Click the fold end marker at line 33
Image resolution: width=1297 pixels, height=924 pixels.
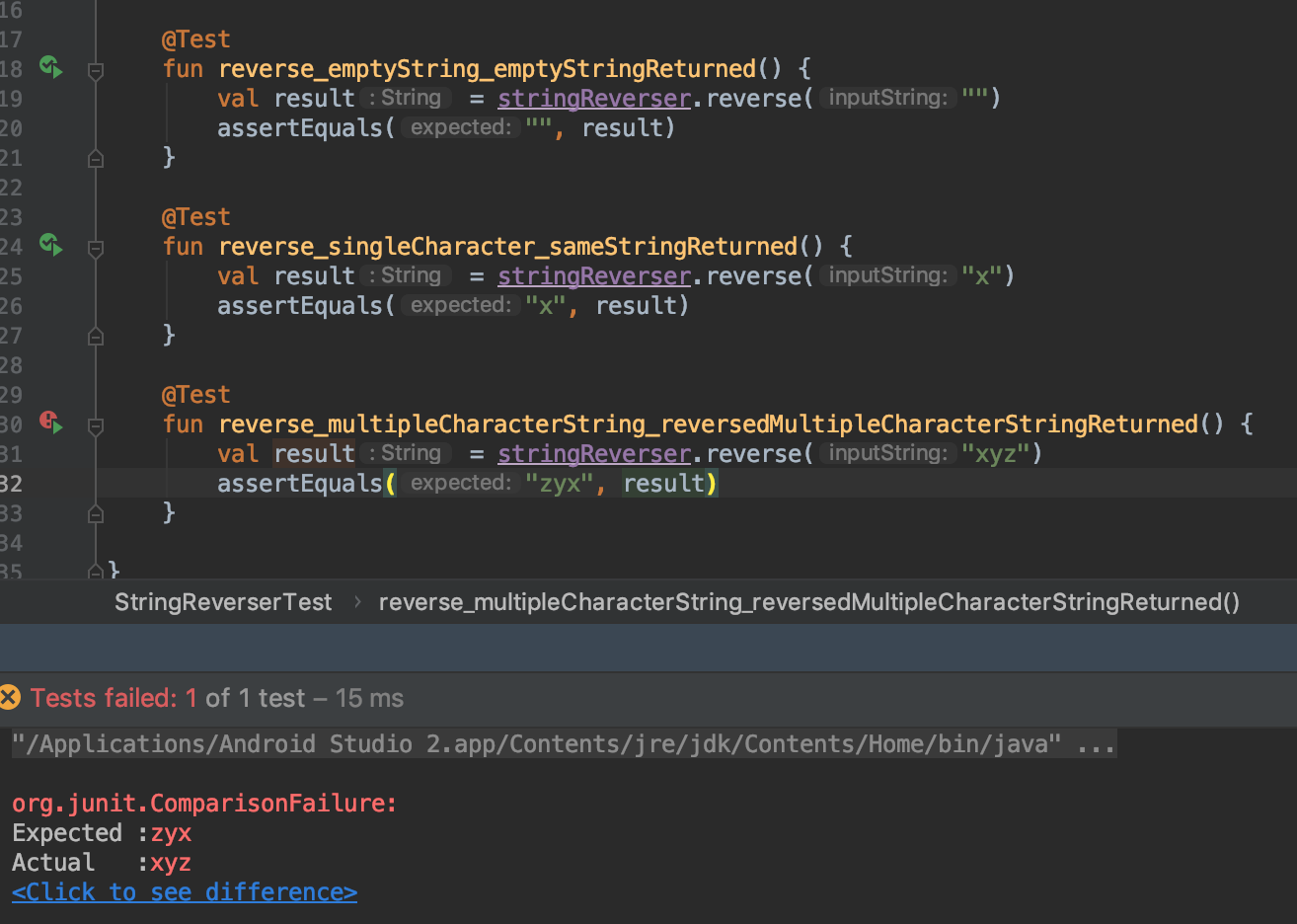pos(95,513)
